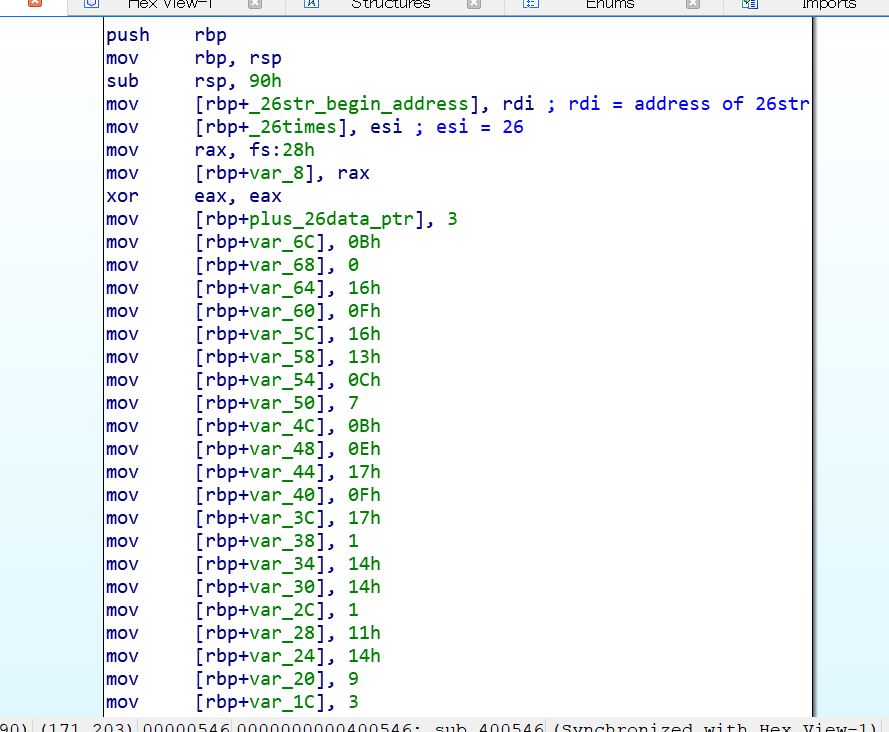This screenshot has height=732, width=889.
Task: Switch to the Hex View-1 tab
Action: pos(170,5)
